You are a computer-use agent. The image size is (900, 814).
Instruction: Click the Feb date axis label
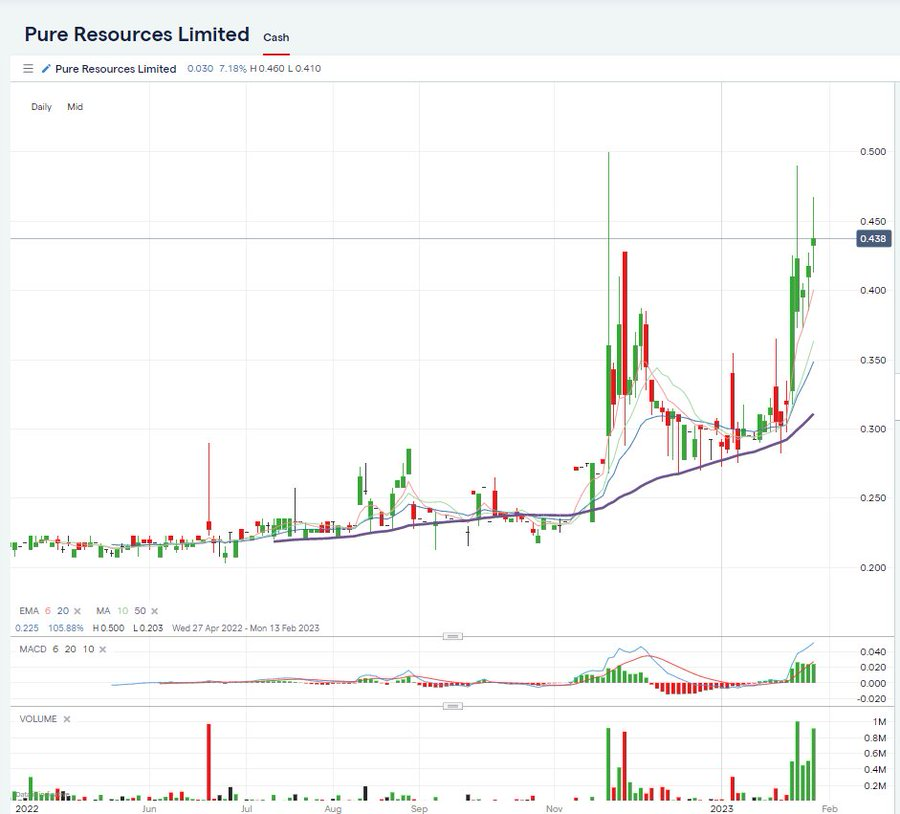[x=829, y=808]
